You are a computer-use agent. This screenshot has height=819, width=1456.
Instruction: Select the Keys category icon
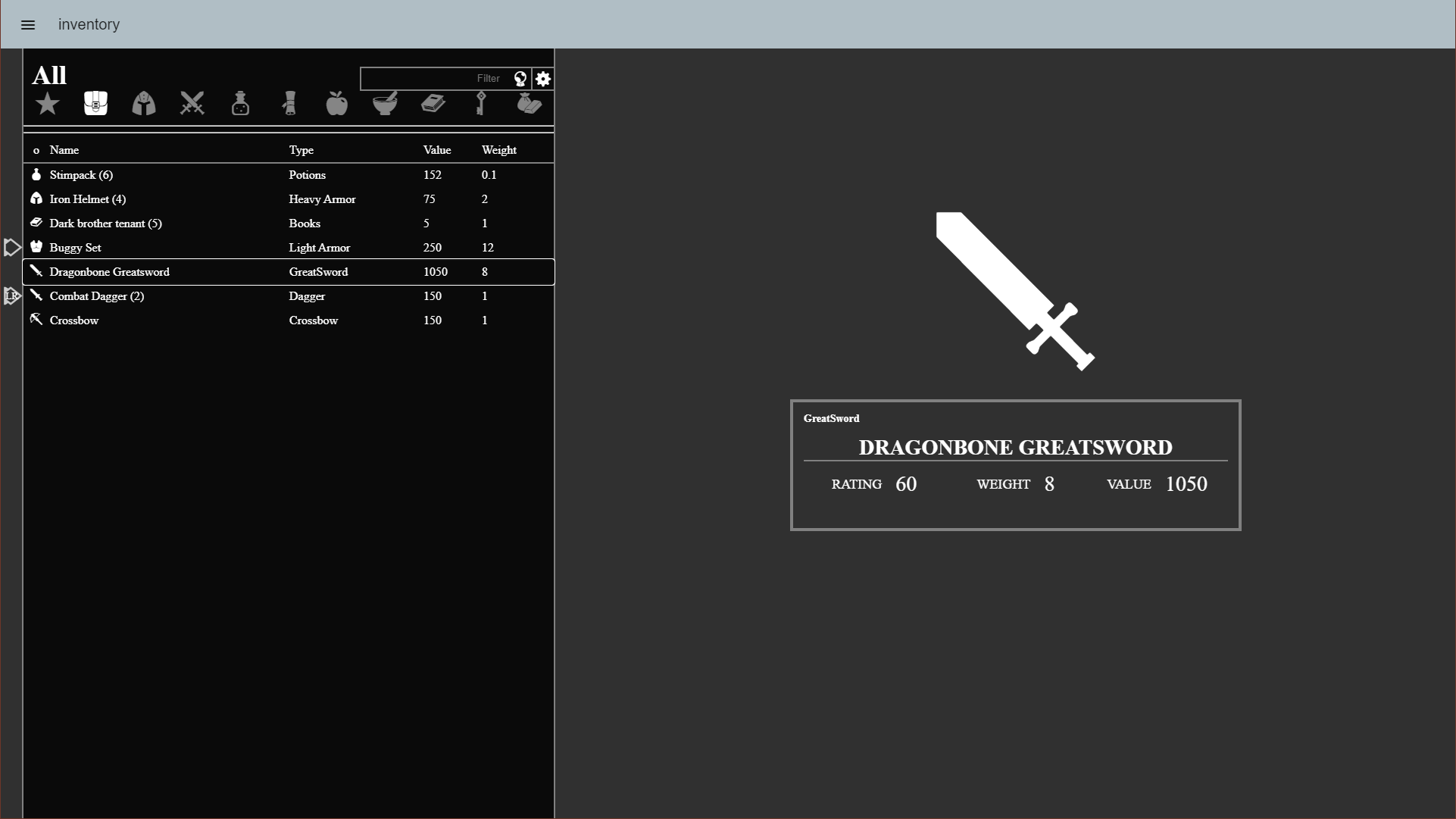pyautogui.click(x=480, y=104)
